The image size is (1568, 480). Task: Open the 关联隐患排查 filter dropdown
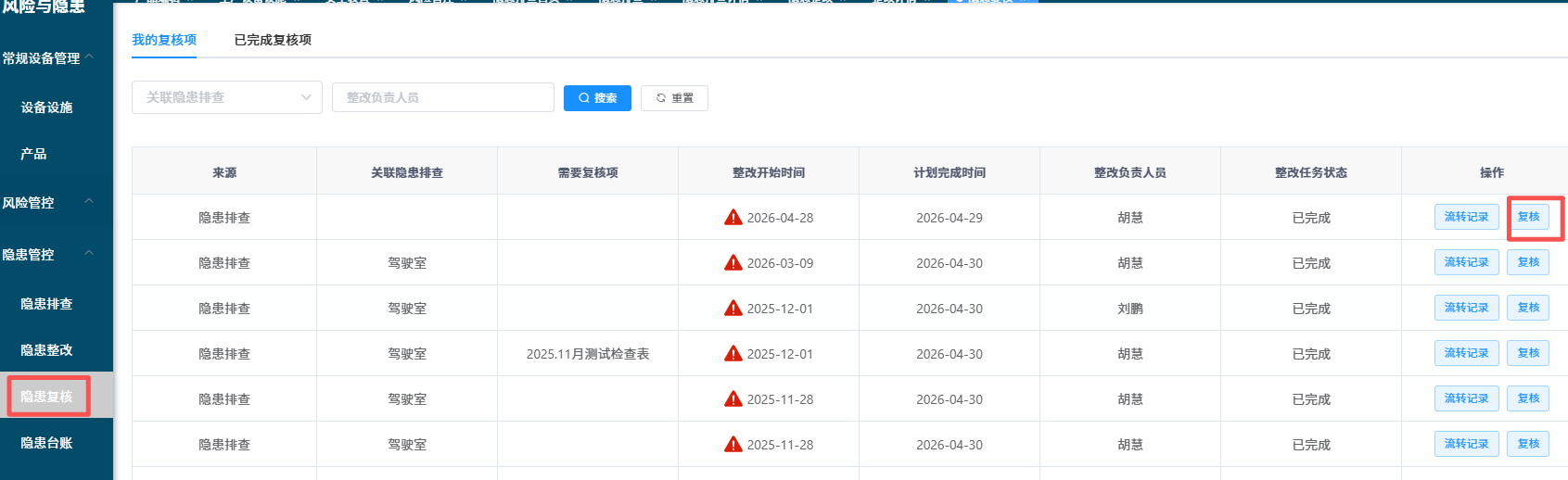coord(227,97)
